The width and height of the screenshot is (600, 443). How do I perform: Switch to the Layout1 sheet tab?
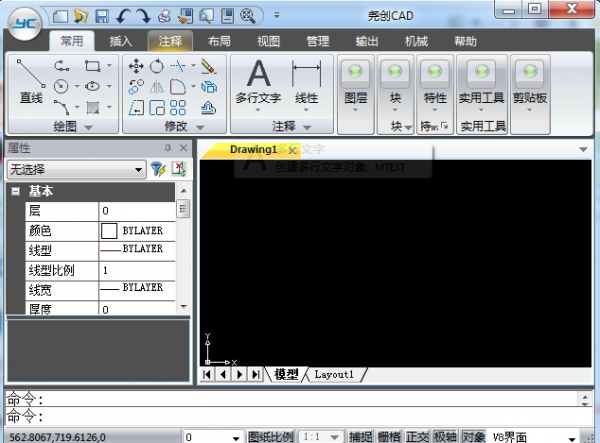[x=333, y=374]
